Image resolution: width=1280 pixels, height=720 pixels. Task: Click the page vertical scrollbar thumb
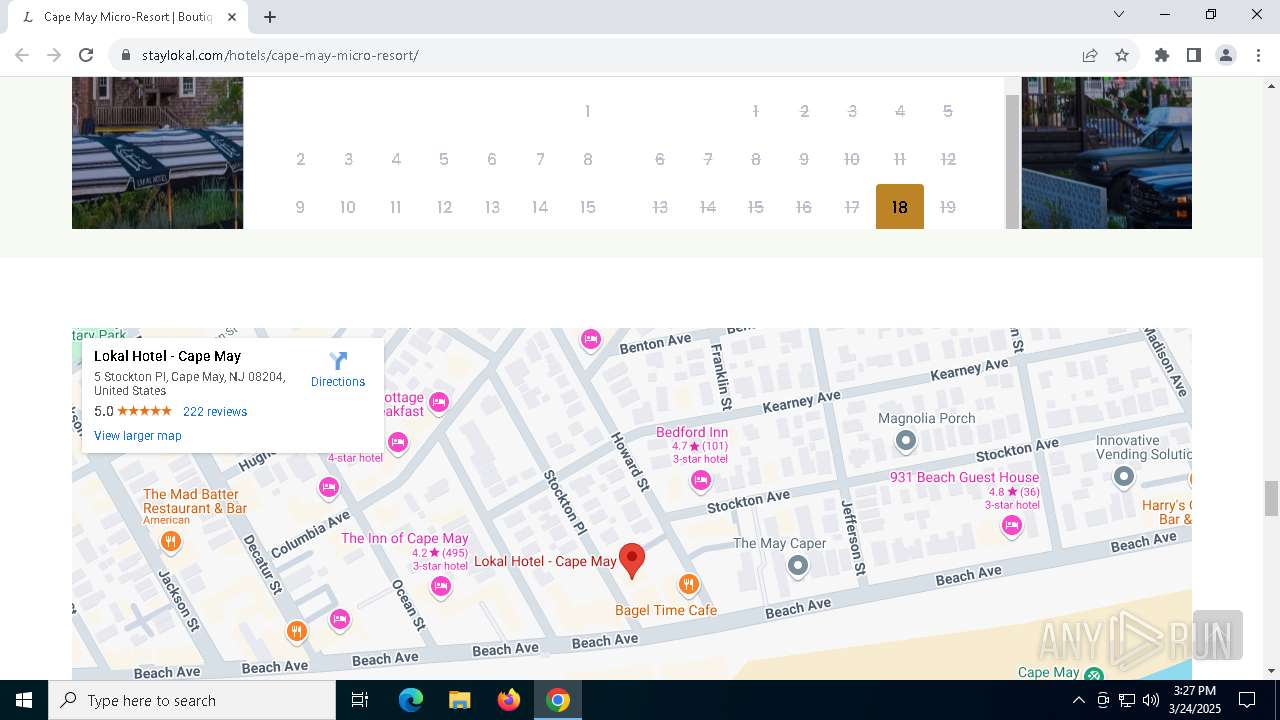pyautogui.click(x=1271, y=498)
